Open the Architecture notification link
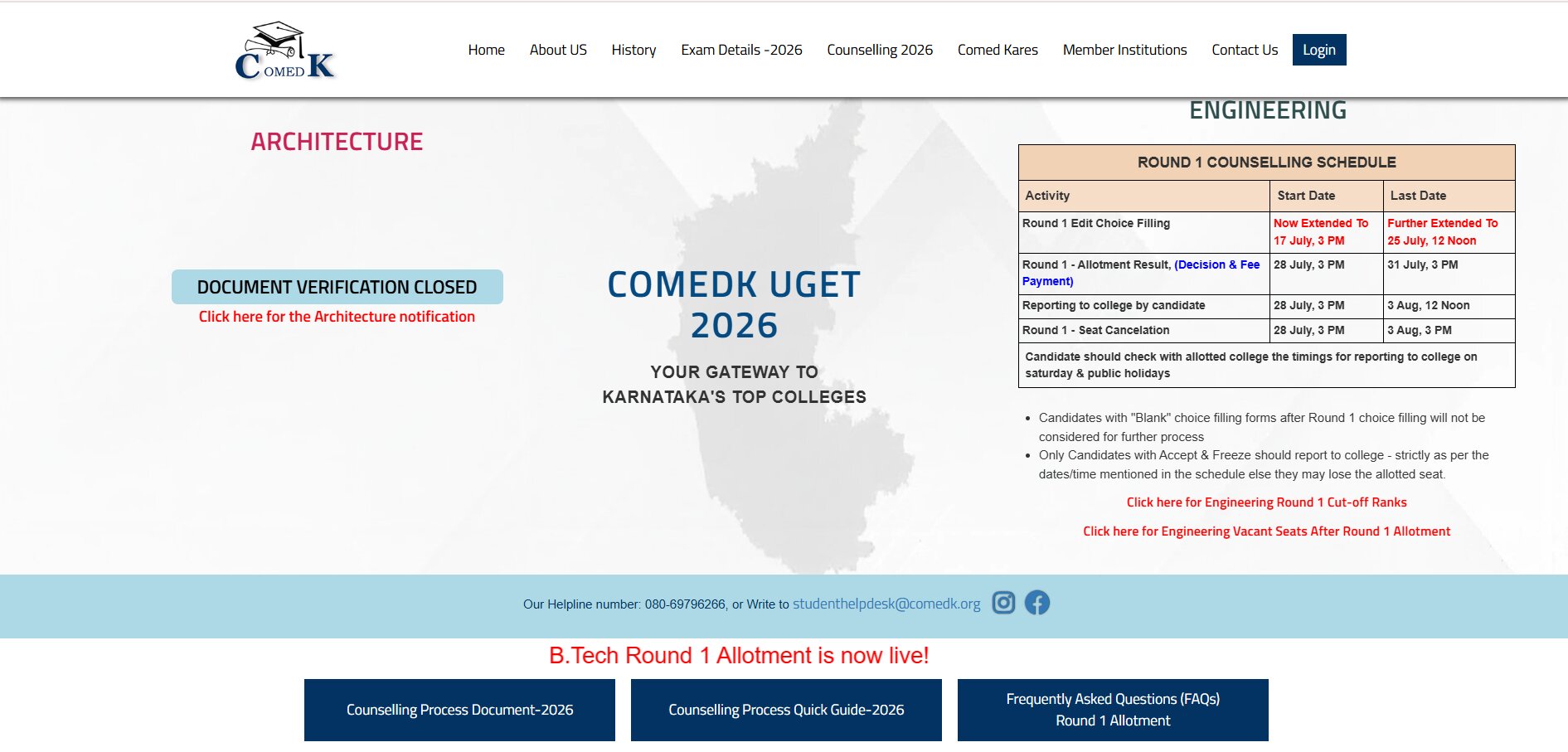The image size is (1568, 752). click(x=337, y=317)
